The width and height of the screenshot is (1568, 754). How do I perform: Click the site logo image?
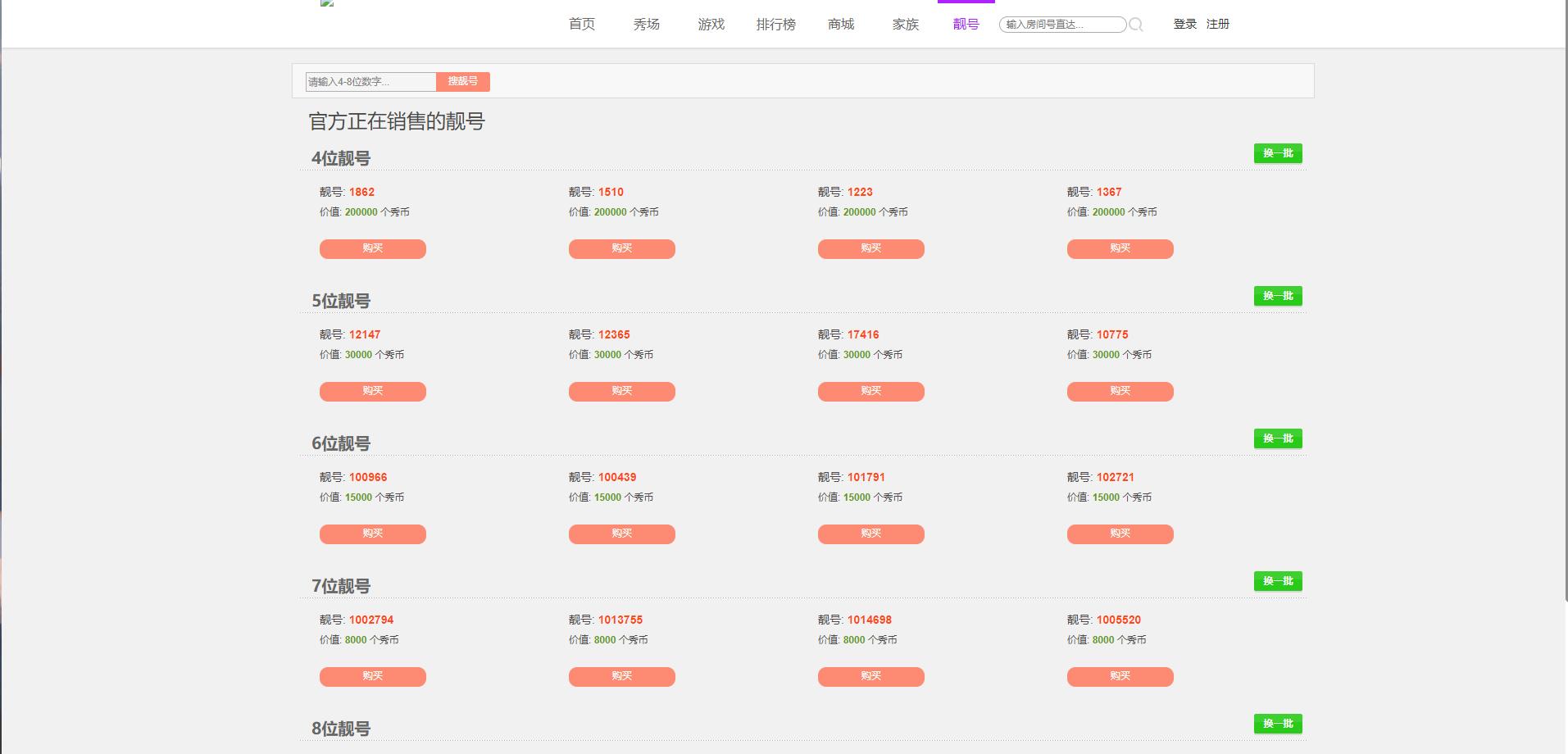pos(327,4)
